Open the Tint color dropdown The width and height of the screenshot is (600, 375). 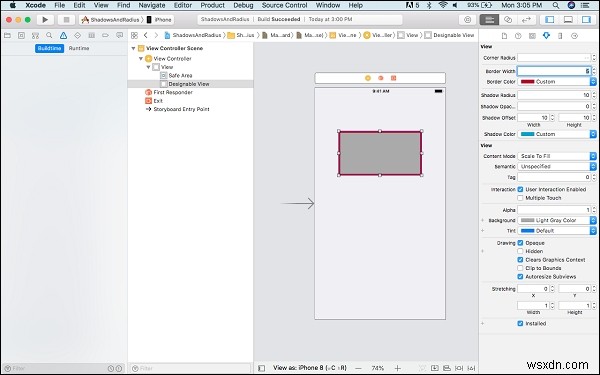(x=593, y=231)
